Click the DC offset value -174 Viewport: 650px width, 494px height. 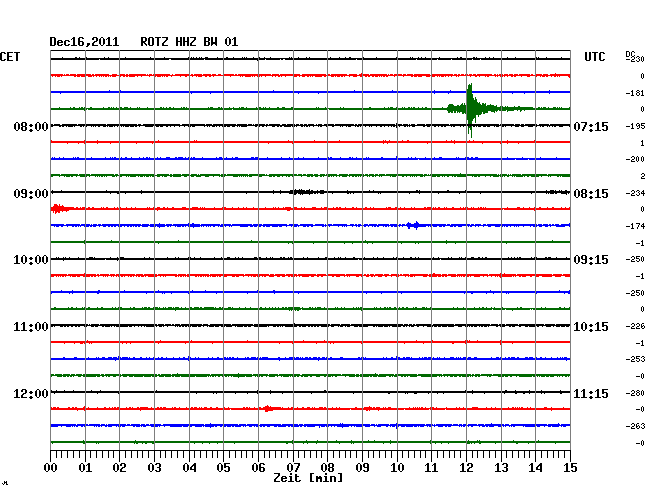(x=635, y=226)
